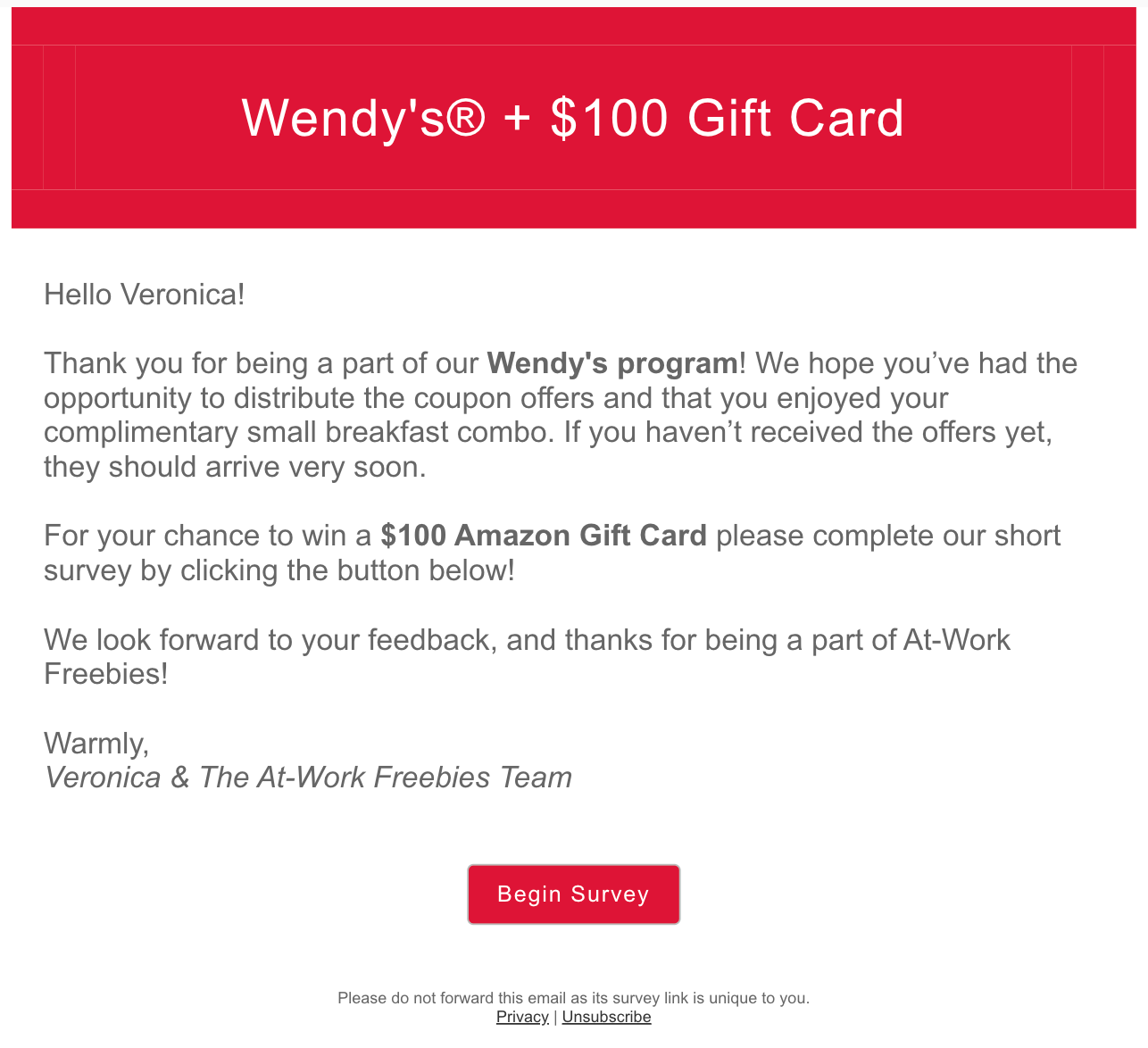Click the 'opportunity to distribute the coupon offers' line

point(495,398)
